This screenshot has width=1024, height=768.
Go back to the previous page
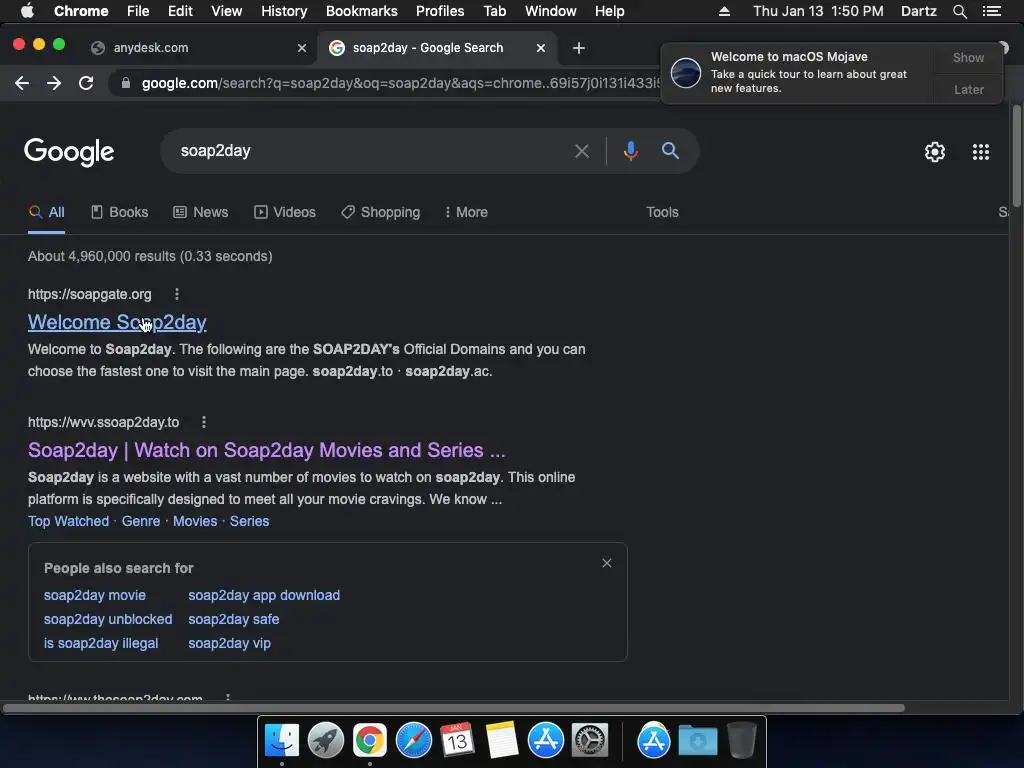point(22,83)
